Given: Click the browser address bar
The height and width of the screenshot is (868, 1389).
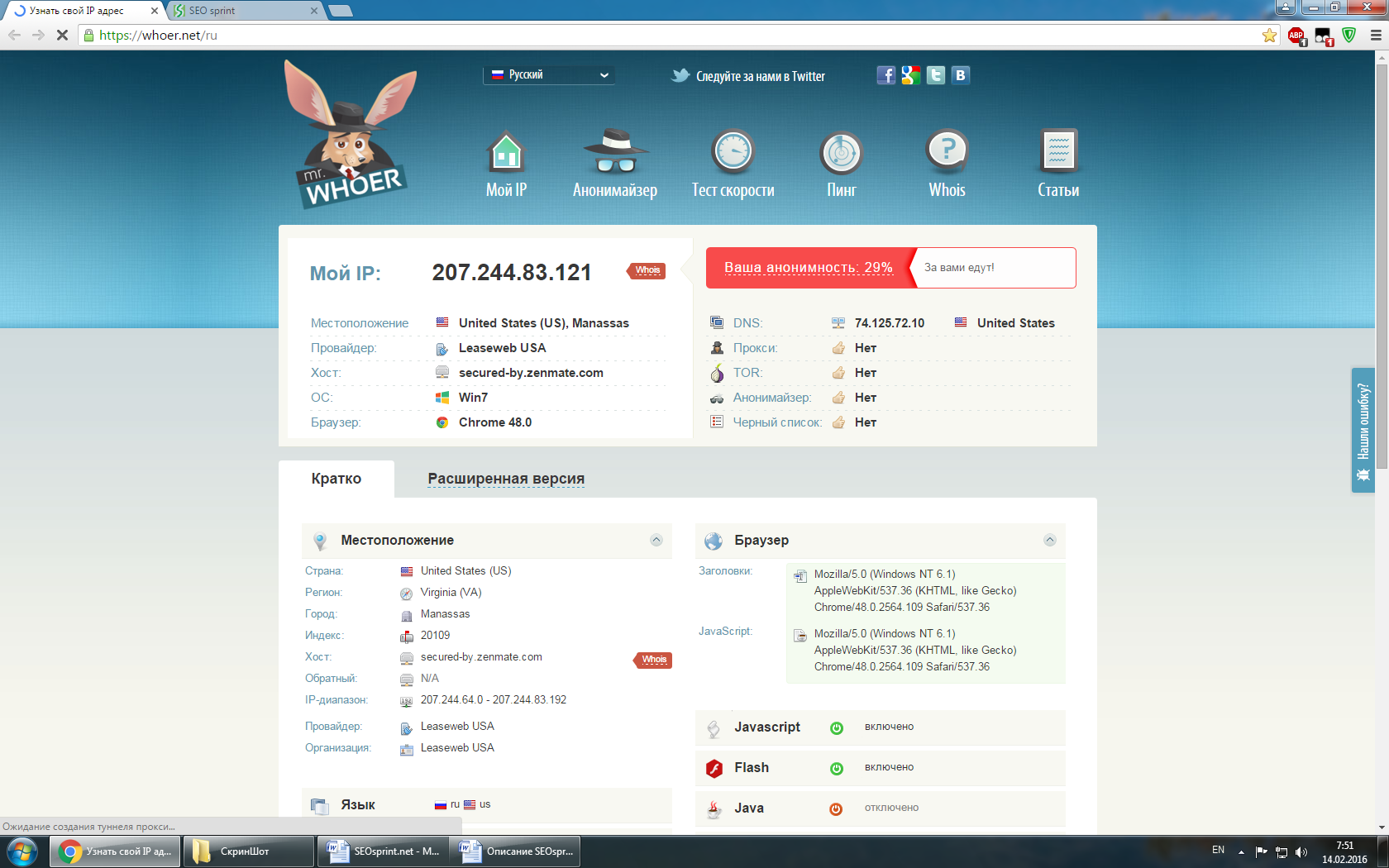Looking at the screenshot, I should [678, 36].
